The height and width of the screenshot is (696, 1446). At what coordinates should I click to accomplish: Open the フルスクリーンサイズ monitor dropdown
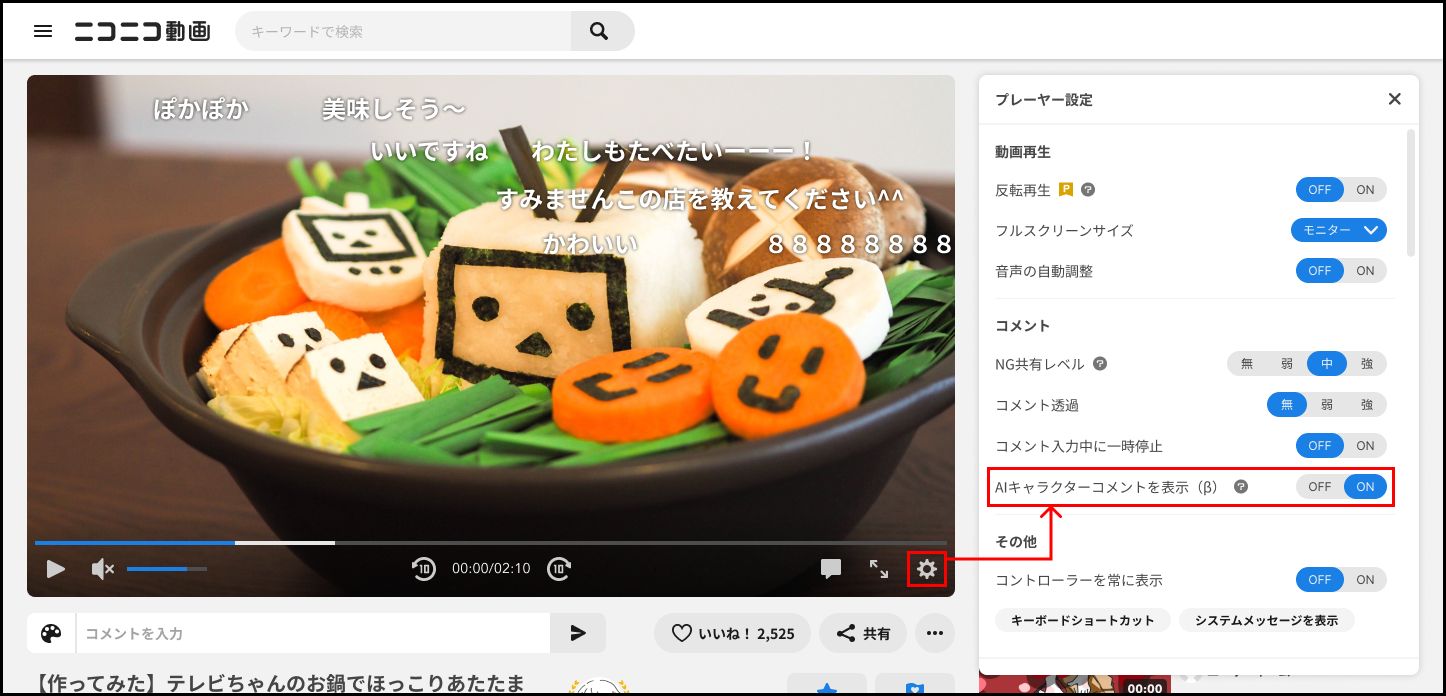coord(1338,230)
